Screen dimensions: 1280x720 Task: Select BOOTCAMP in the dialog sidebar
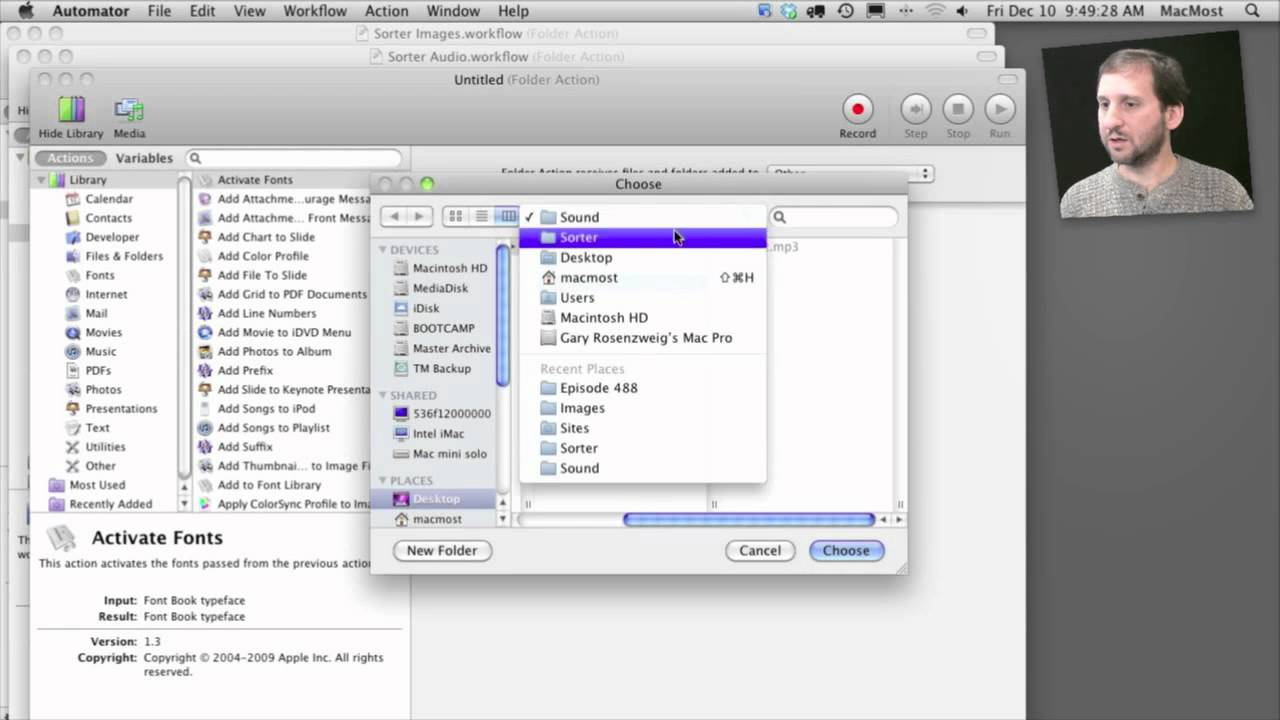point(443,328)
